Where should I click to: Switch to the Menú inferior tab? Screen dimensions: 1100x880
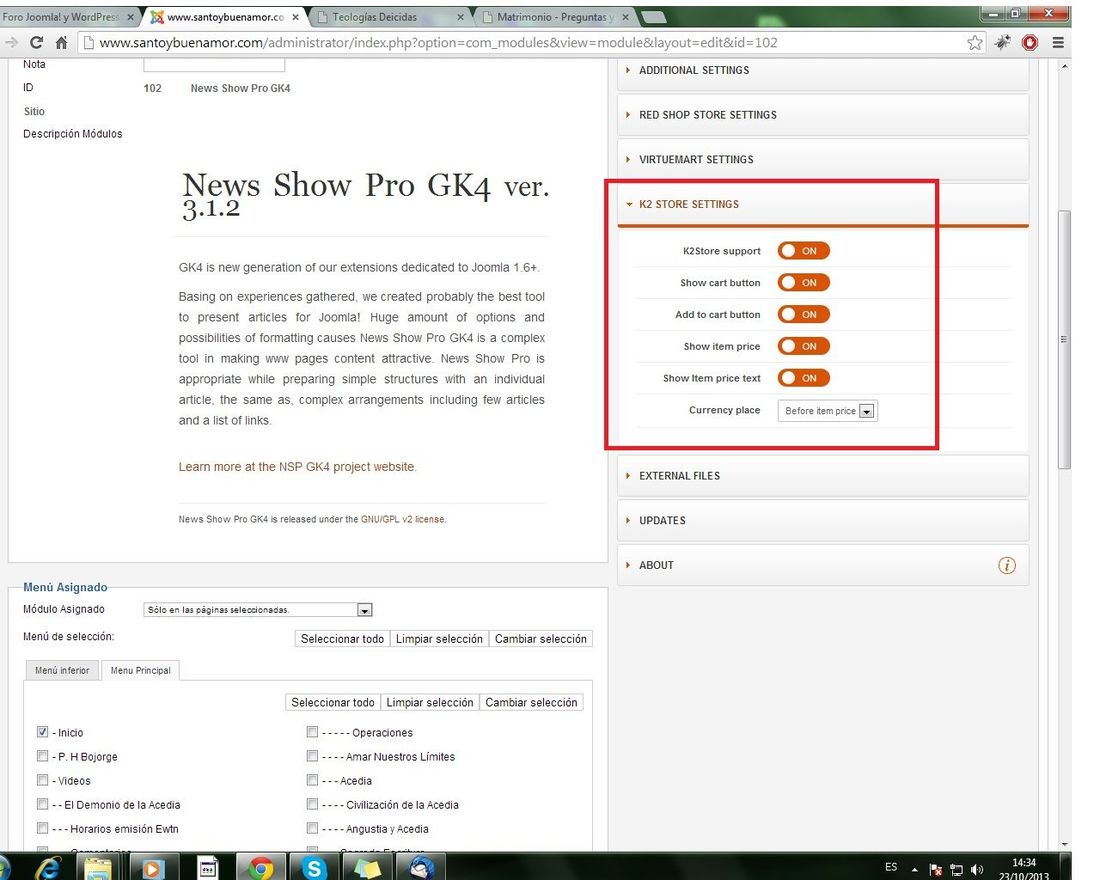[x=62, y=671]
